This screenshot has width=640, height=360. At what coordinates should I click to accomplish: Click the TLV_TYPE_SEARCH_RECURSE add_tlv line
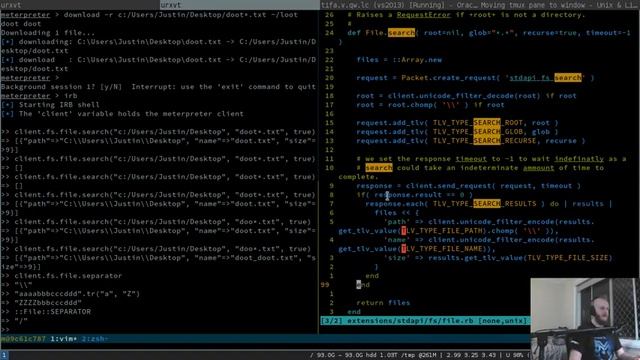(x=471, y=140)
